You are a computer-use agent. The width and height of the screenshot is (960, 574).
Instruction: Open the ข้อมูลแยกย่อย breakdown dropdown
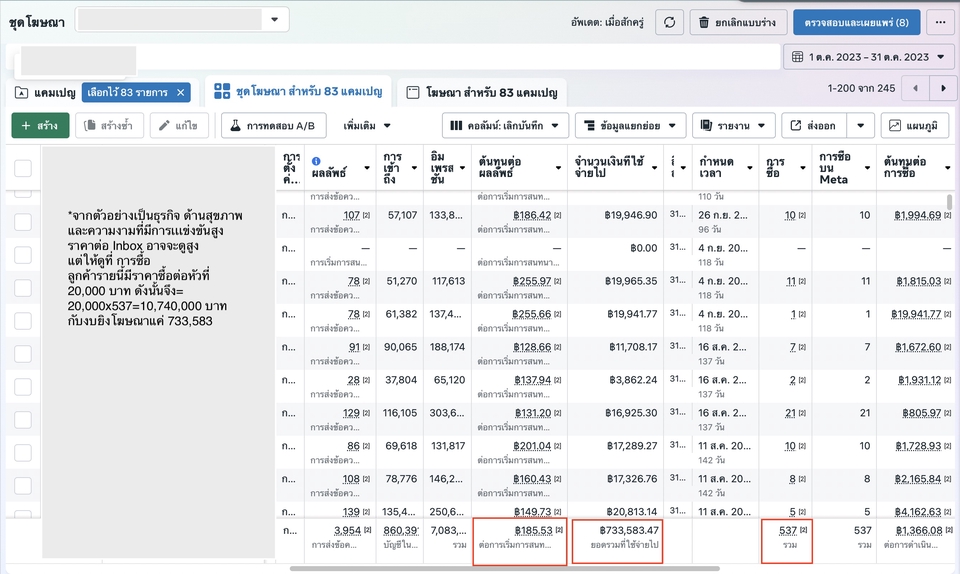(x=630, y=125)
